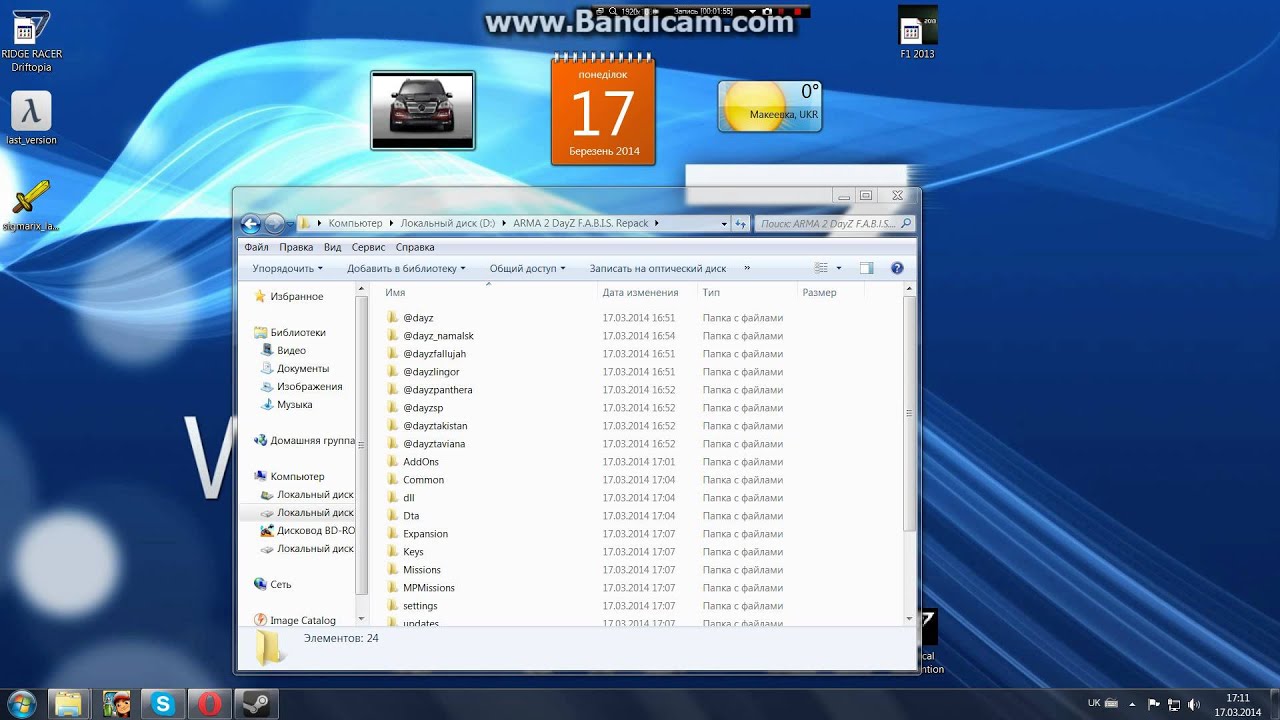This screenshot has height=720, width=1280.
Task: Show more toolbar commands via chevron
Action: click(747, 268)
